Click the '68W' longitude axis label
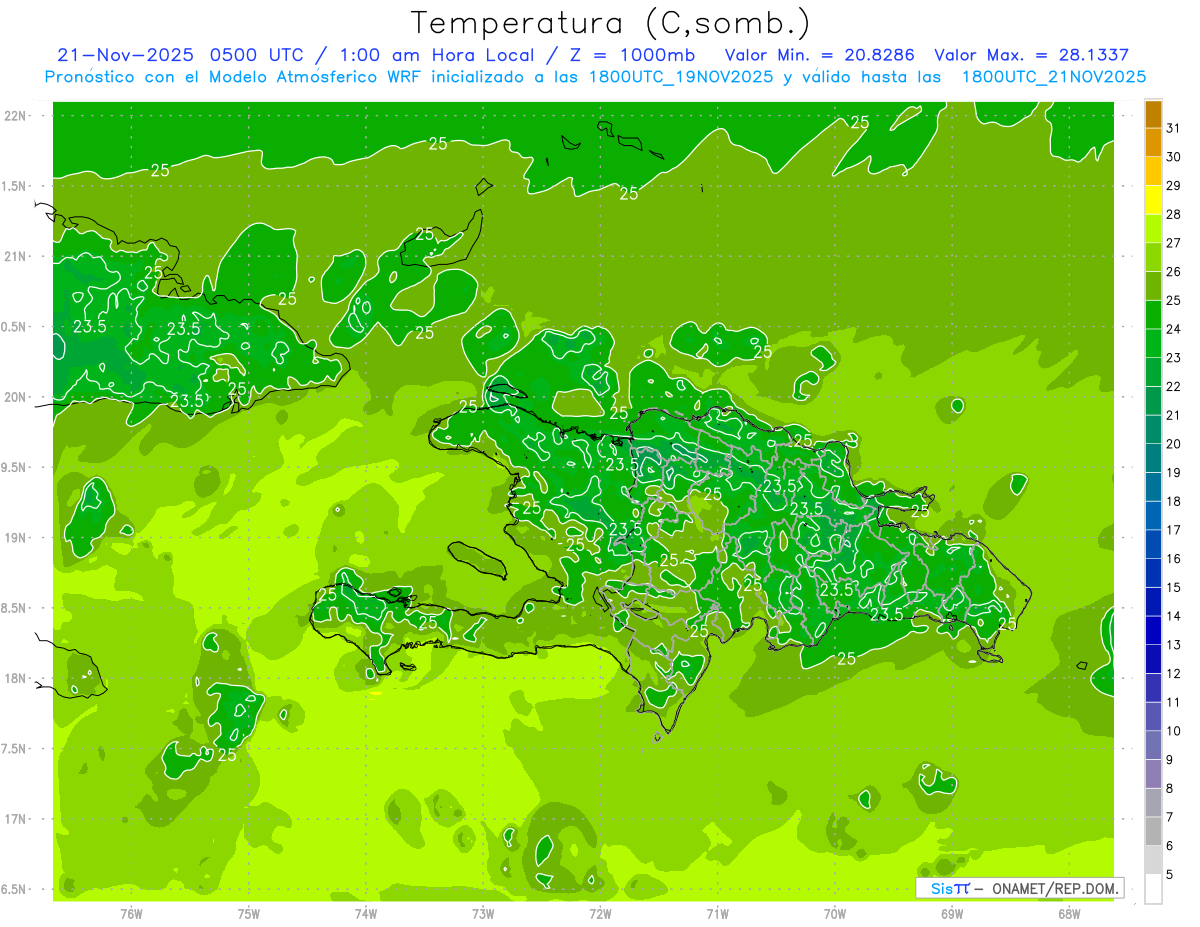 pyautogui.click(x=1069, y=914)
